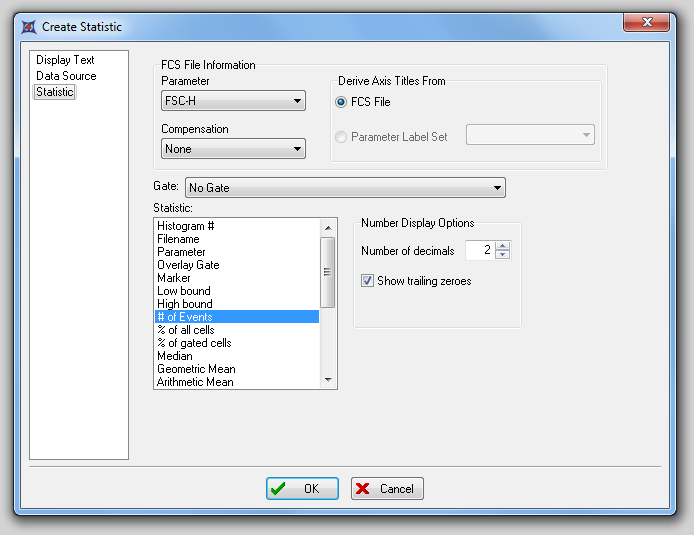The height and width of the screenshot is (535, 694).
Task: Open the Parameter Label Set combo box
Action: click(530, 135)
